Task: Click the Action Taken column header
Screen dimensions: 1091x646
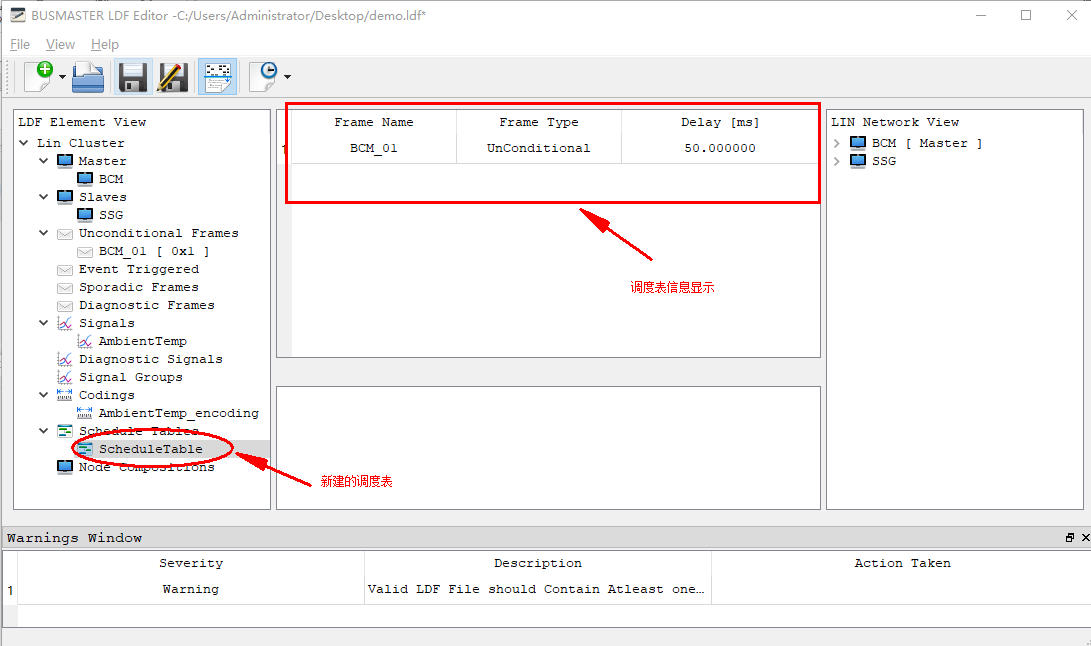Action: (902, 563)
